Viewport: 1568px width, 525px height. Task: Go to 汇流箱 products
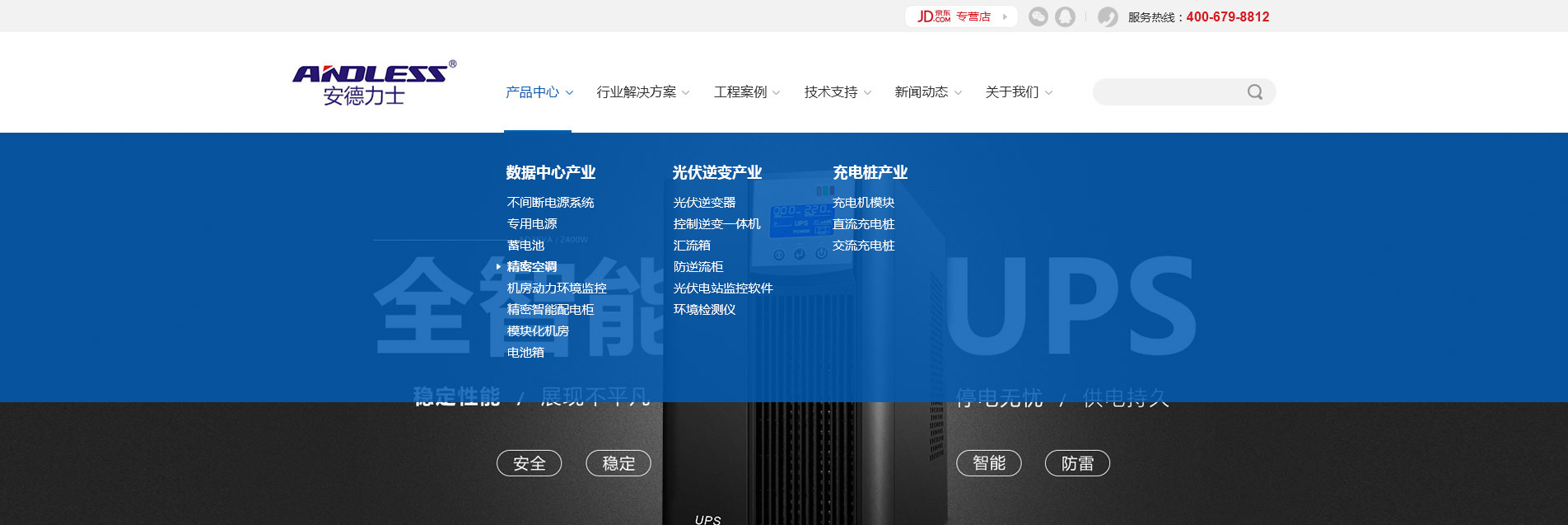(692, 246)
